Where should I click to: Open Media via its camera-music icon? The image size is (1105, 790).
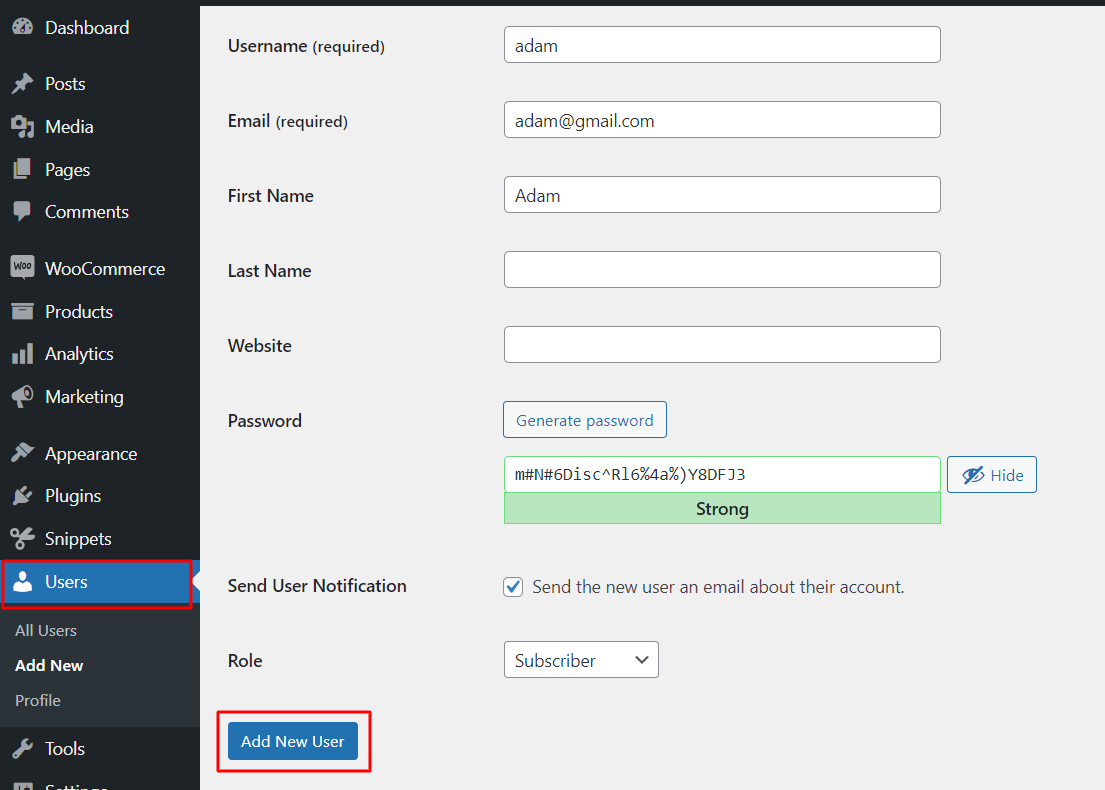coord(22,127)
